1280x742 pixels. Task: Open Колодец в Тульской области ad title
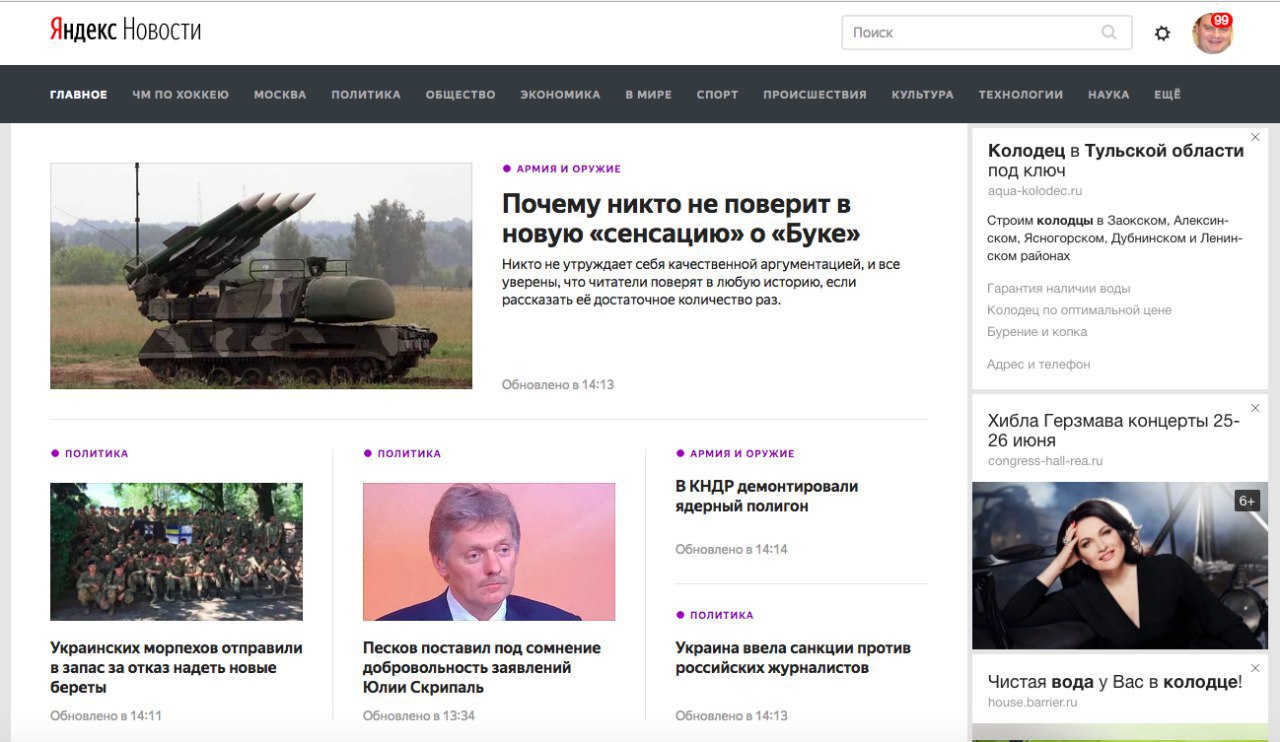(1116, 160)
